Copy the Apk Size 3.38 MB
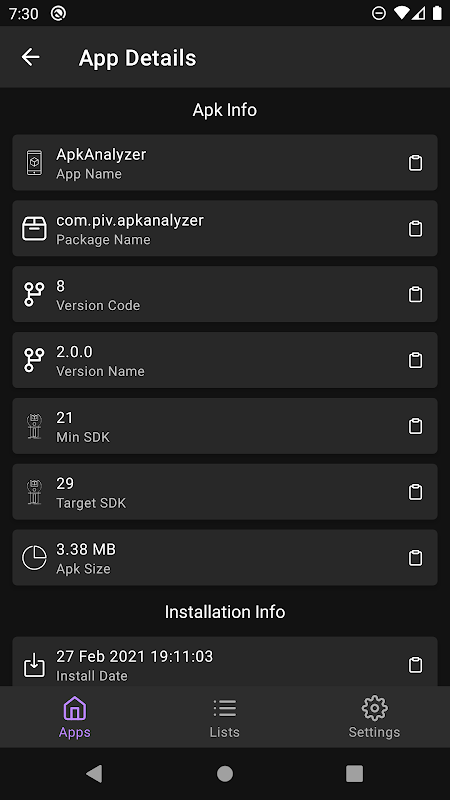Viewport: 450px width, 800px height. pos(415,558)
